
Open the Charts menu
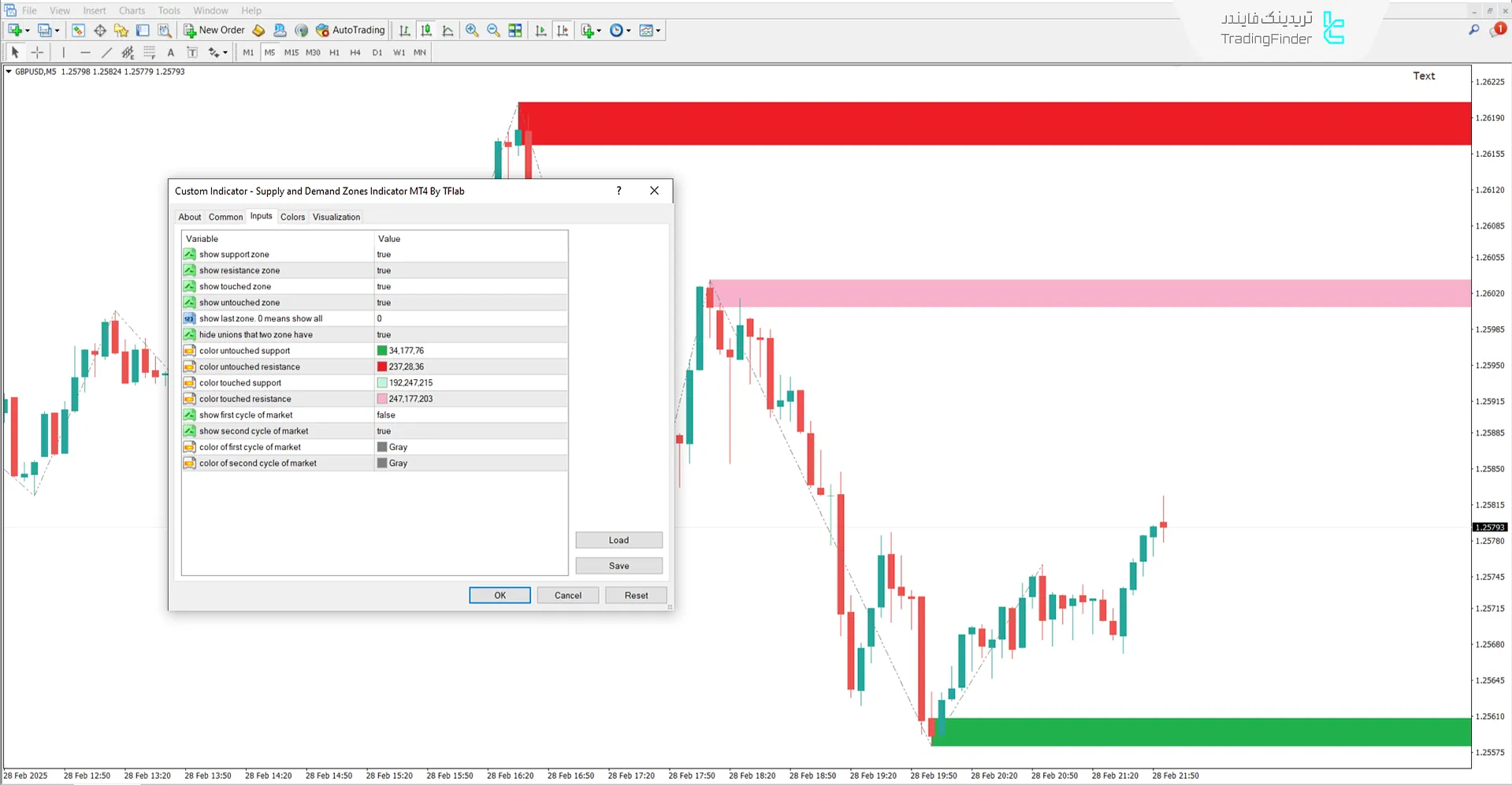tap(131, 10)
